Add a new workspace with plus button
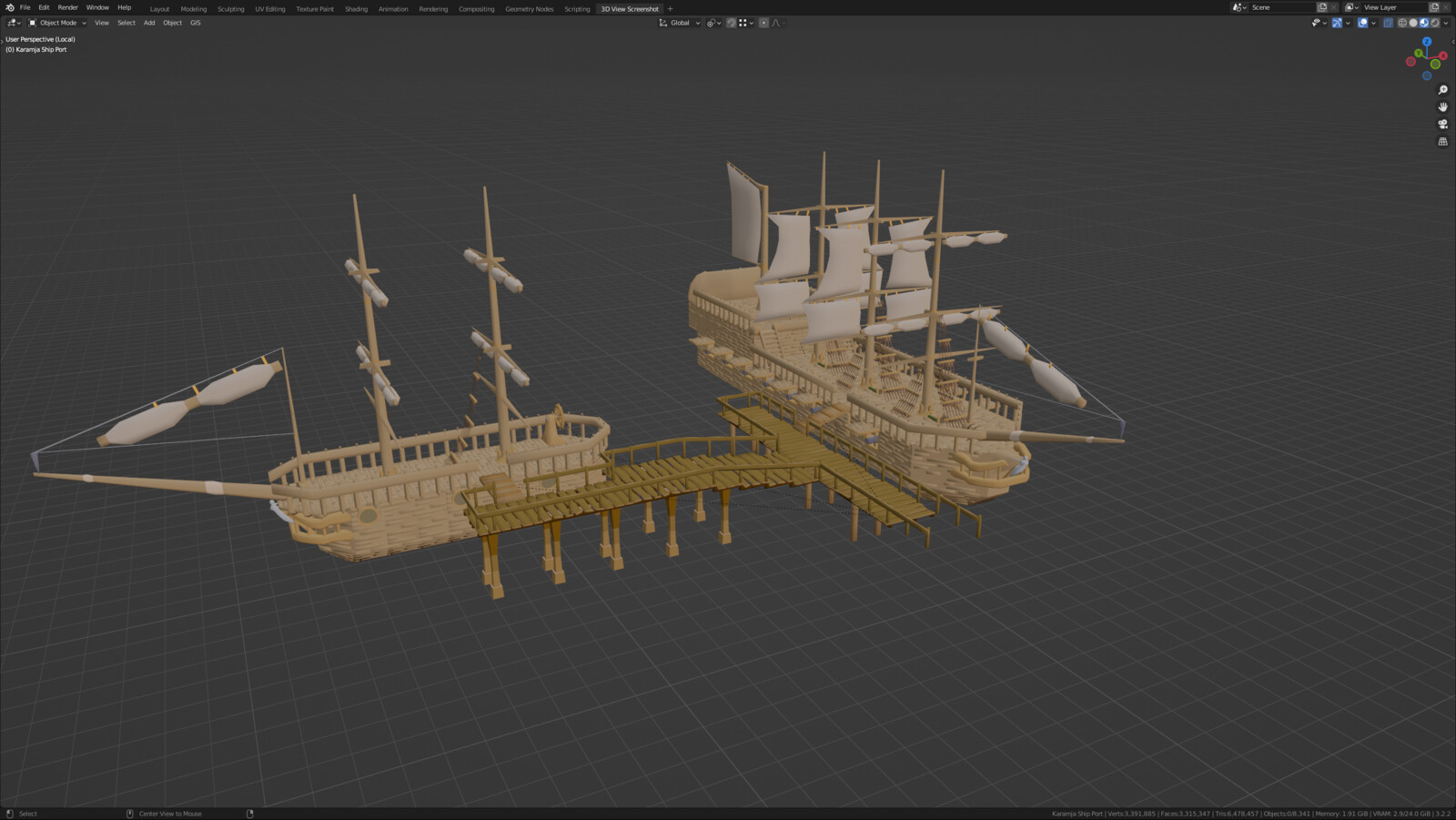The width and height of the screenshot is (1456, 820). coord(671,9)
